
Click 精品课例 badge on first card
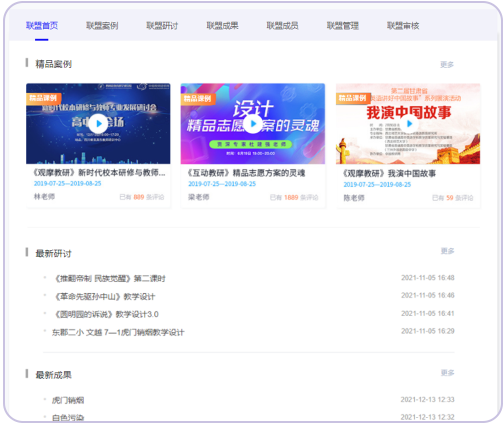[43, 98]
